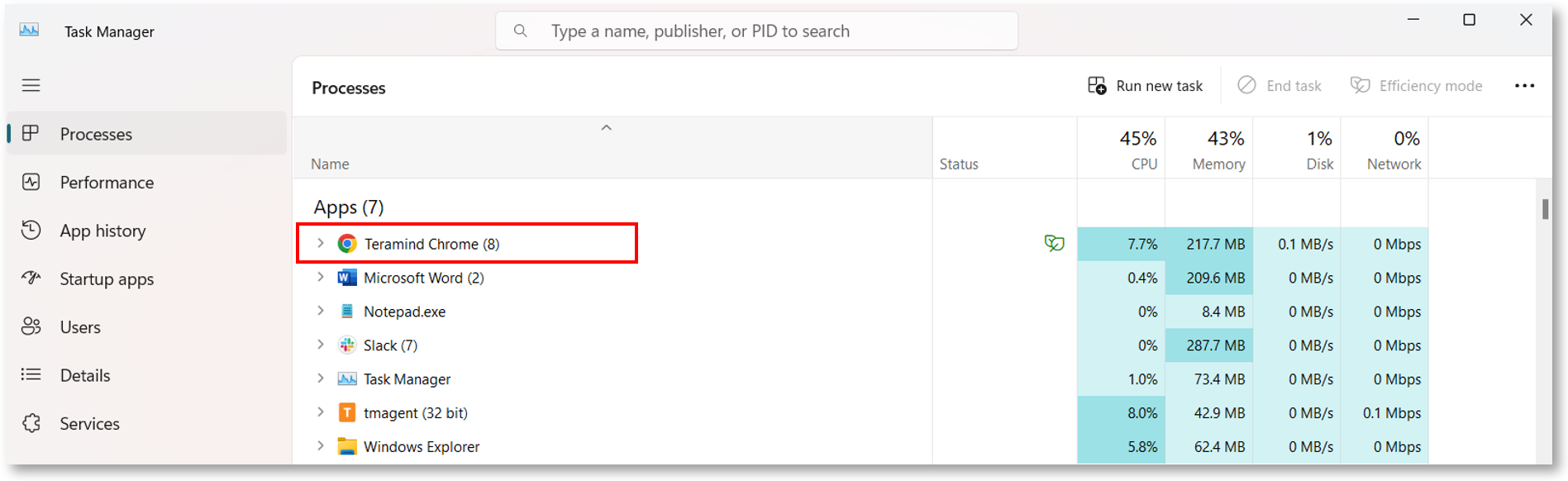Open the hamburger navigation menu icon

point(31,85)
